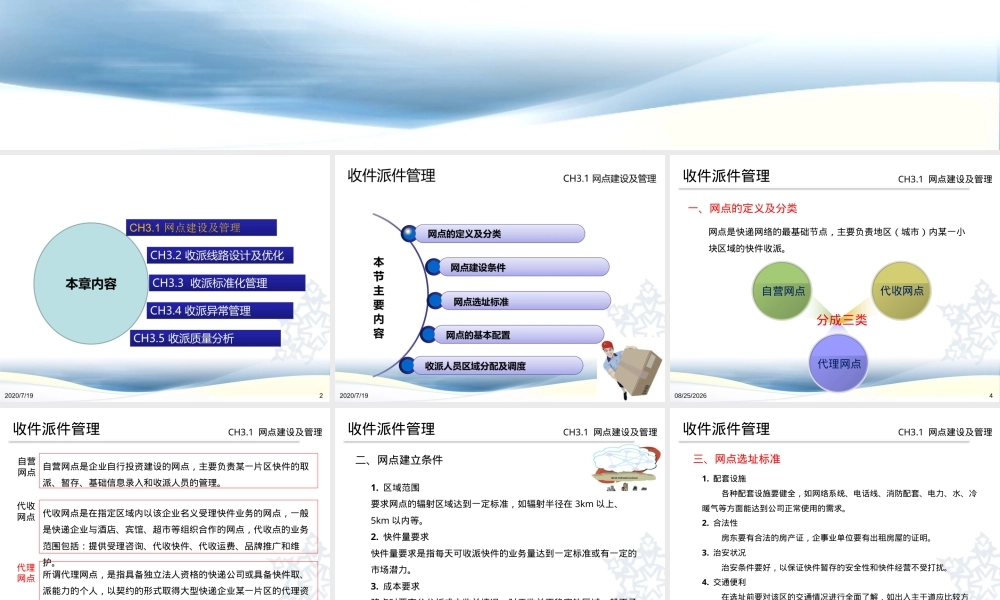Click the 本章内容 teal circle

(x=91, y=284)
